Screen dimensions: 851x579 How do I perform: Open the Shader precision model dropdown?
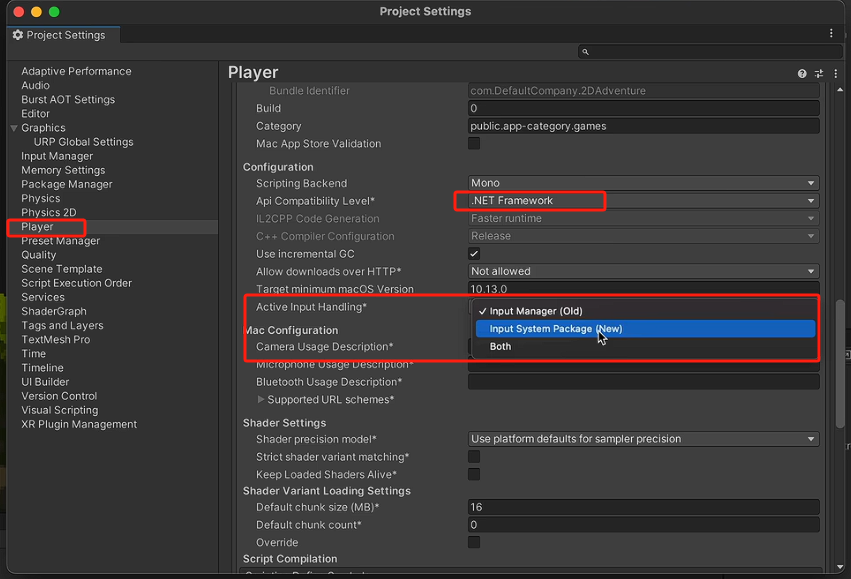click(644, 439)
